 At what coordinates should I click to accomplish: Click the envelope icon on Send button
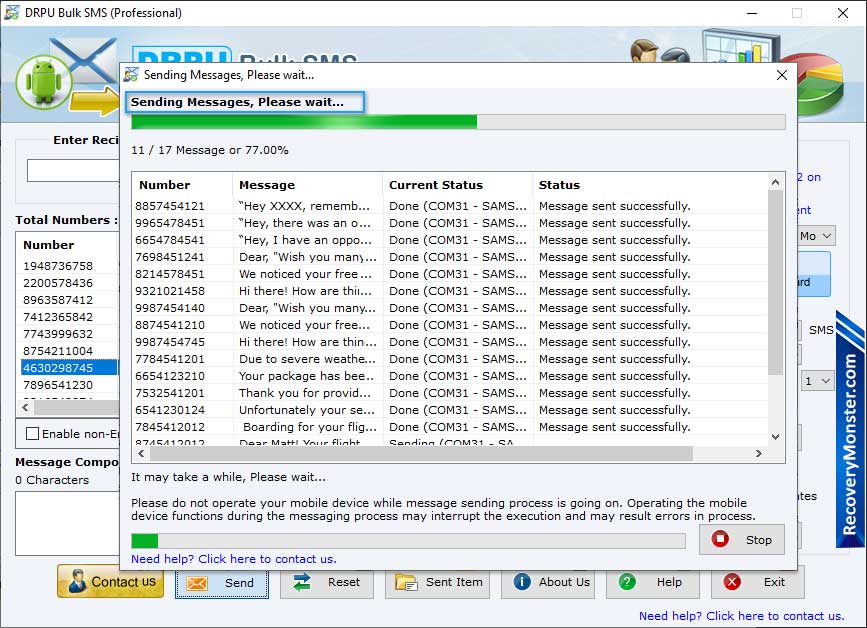pyautogui.click(x=197, y=583)
